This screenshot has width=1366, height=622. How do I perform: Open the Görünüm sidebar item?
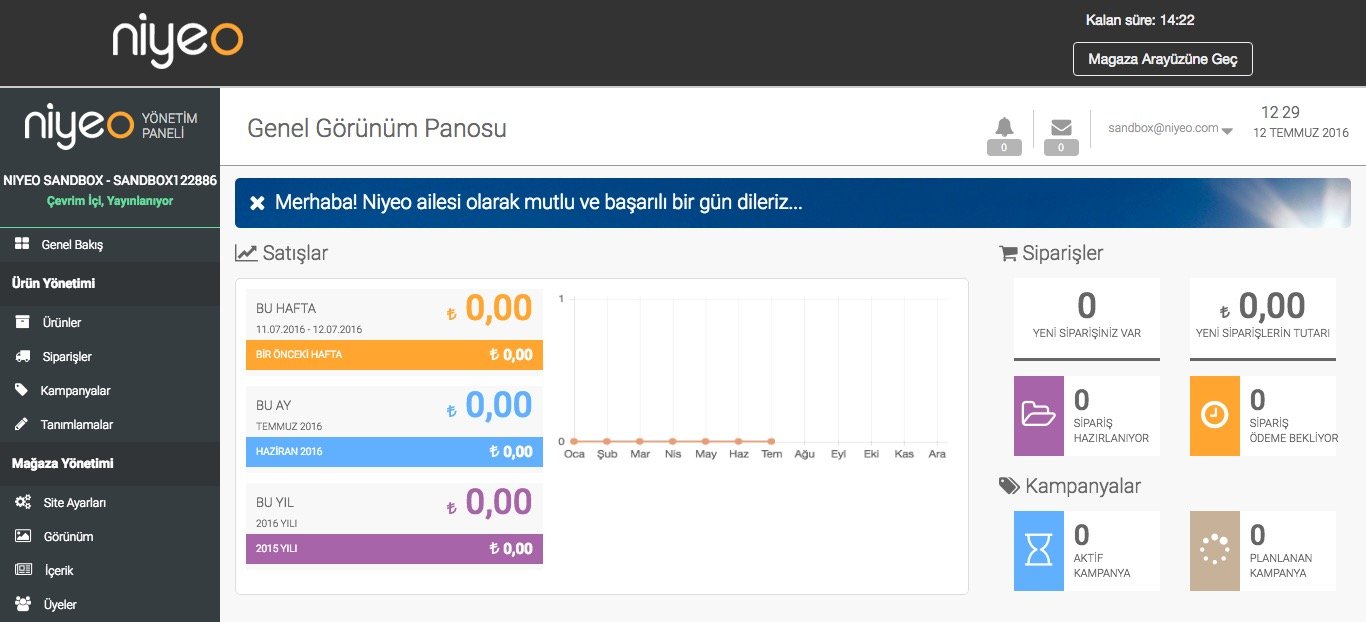tap(68, 537)
